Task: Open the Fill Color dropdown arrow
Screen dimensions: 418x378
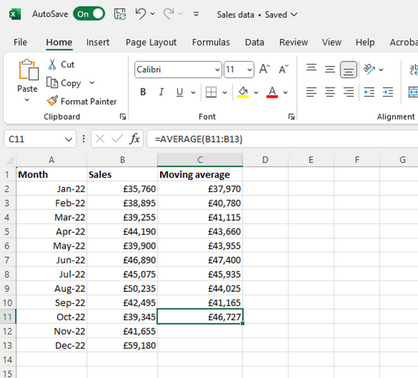Action: point(256,92)
